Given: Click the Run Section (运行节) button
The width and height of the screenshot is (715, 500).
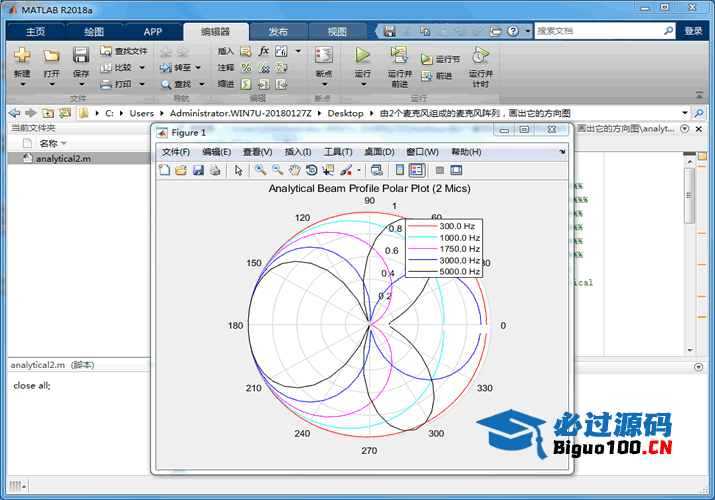Looking at the screenshot, I should pyautogui.click(x=440, y=59).
